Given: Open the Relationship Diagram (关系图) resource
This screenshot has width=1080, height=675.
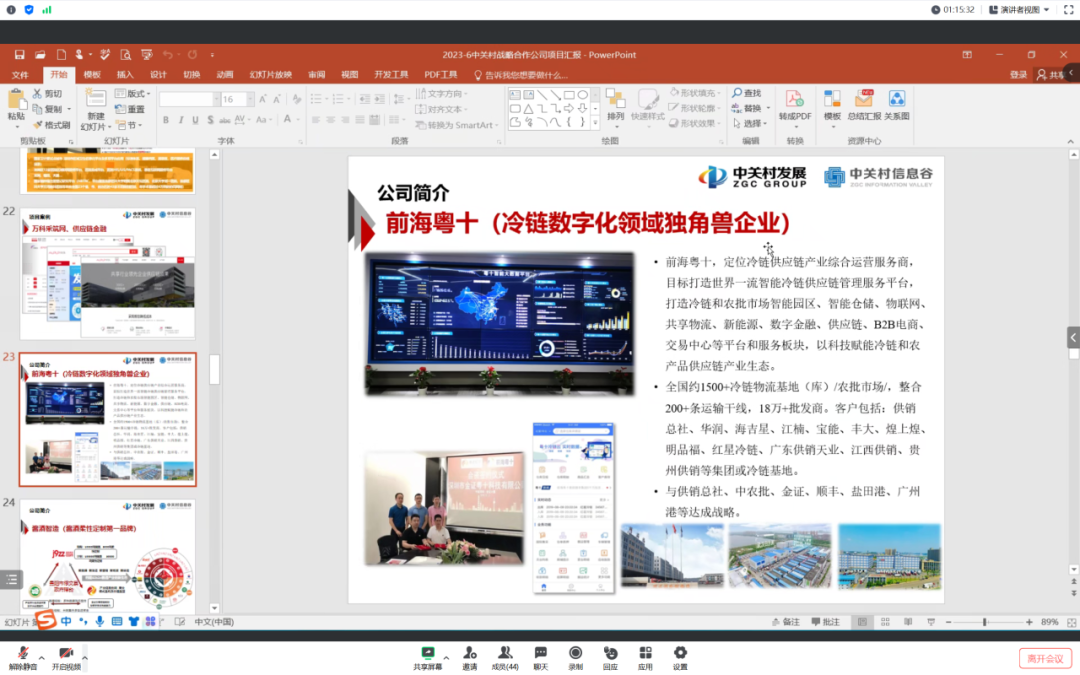Looking at the screenshot, I should (897, 105).
